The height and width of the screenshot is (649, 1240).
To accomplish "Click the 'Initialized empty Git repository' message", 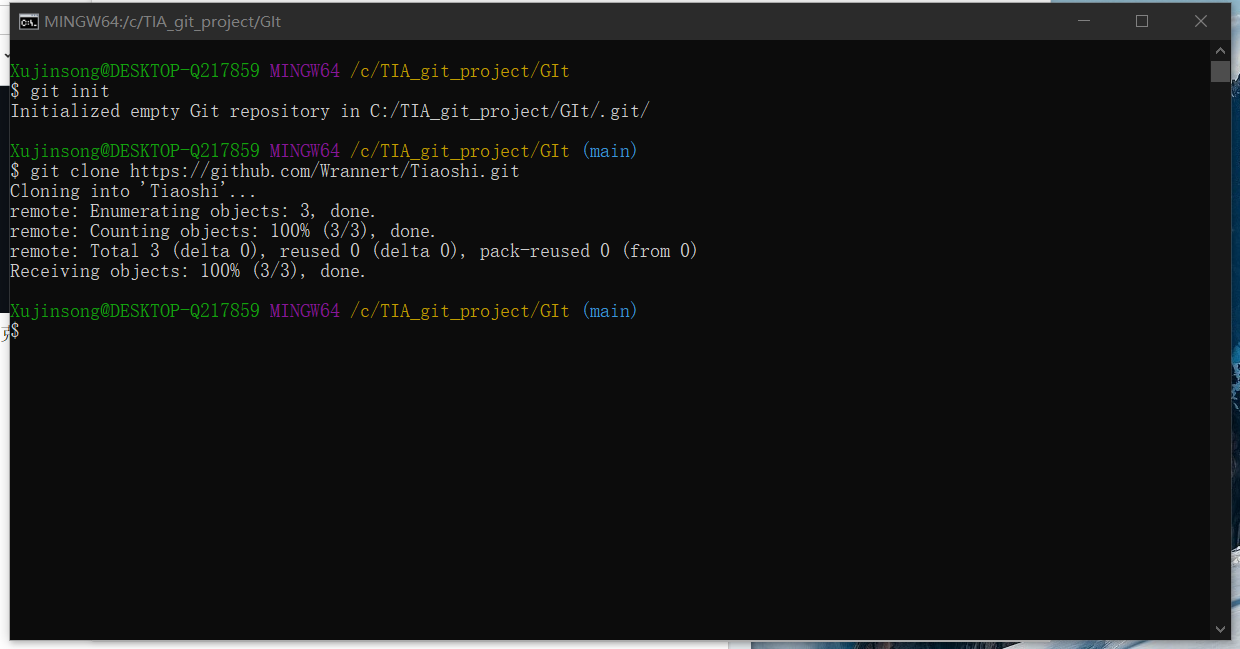I will [x=330, y=110].
